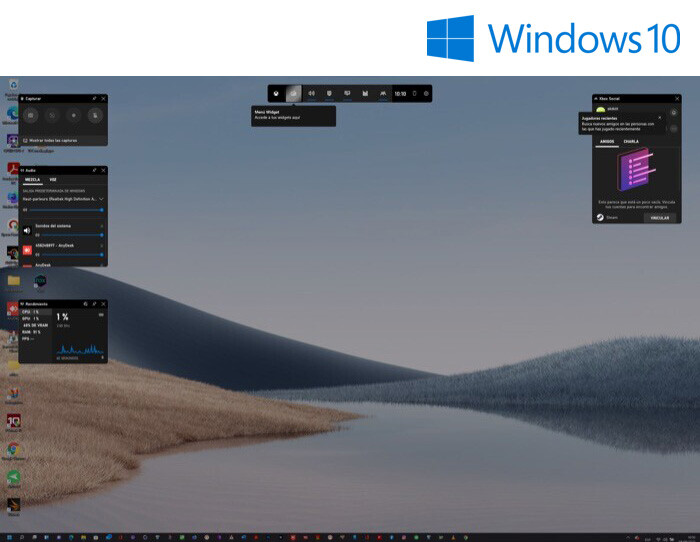Click the 10:10 clock in Game Bar

(x=400, y=94)
